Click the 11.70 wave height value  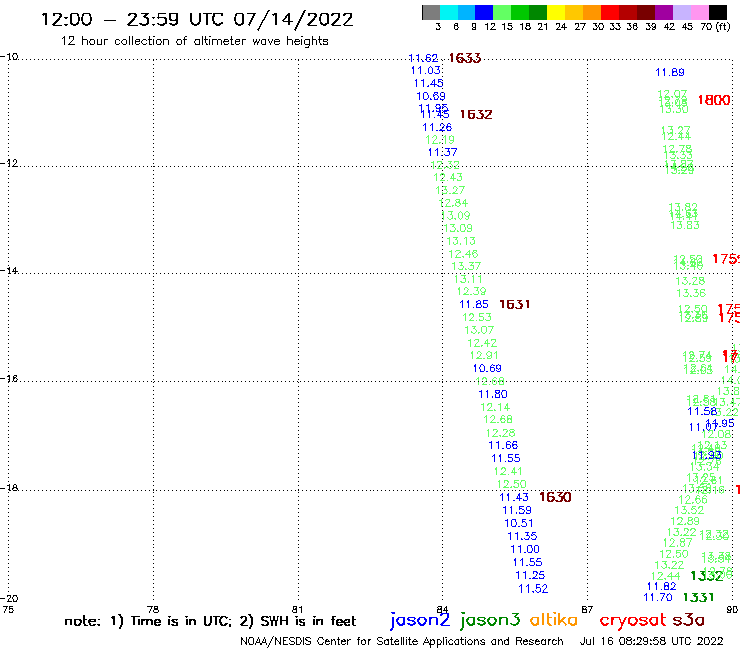(657, 598)
